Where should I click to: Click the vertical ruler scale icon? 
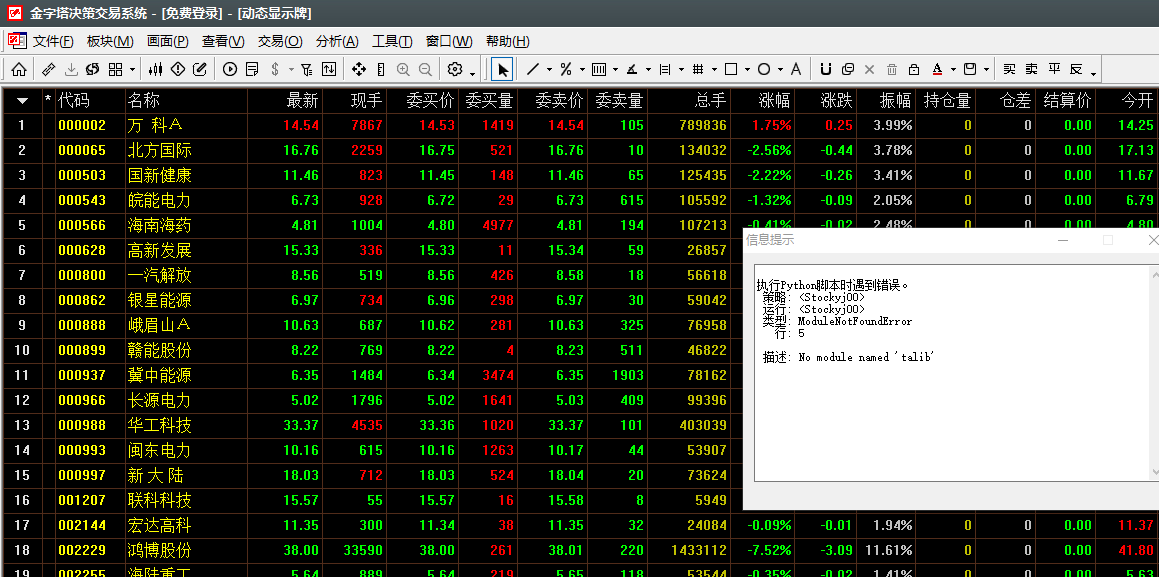pos(381,69)
